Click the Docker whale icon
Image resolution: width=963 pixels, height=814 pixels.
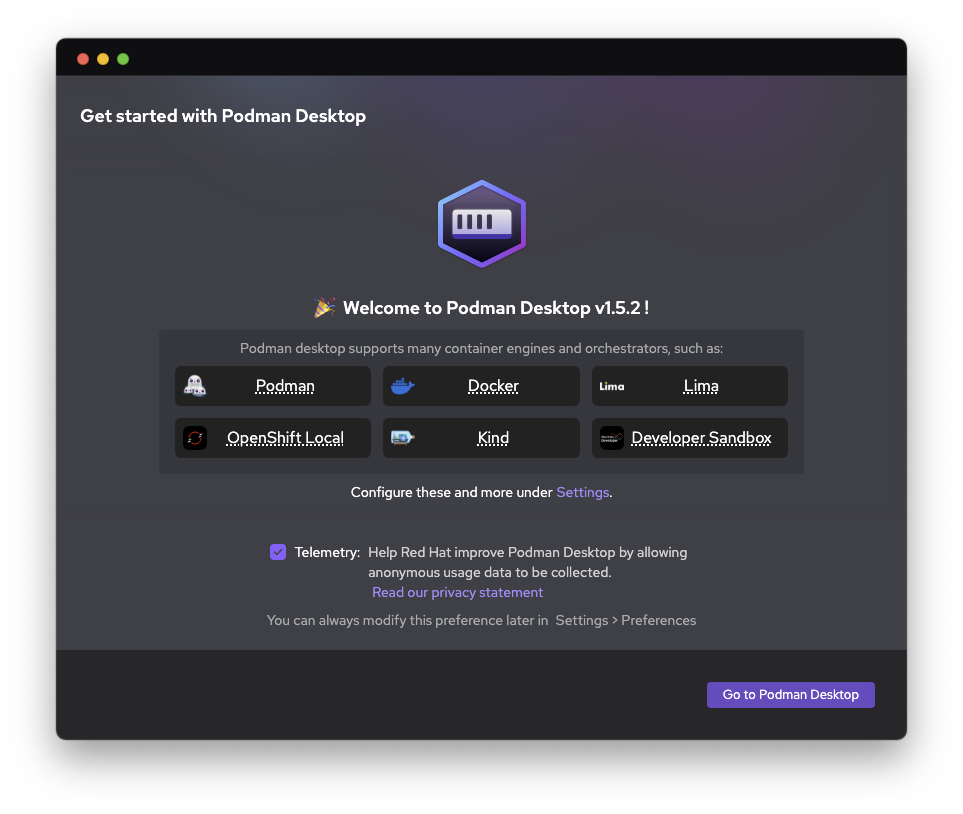point(403,386)
